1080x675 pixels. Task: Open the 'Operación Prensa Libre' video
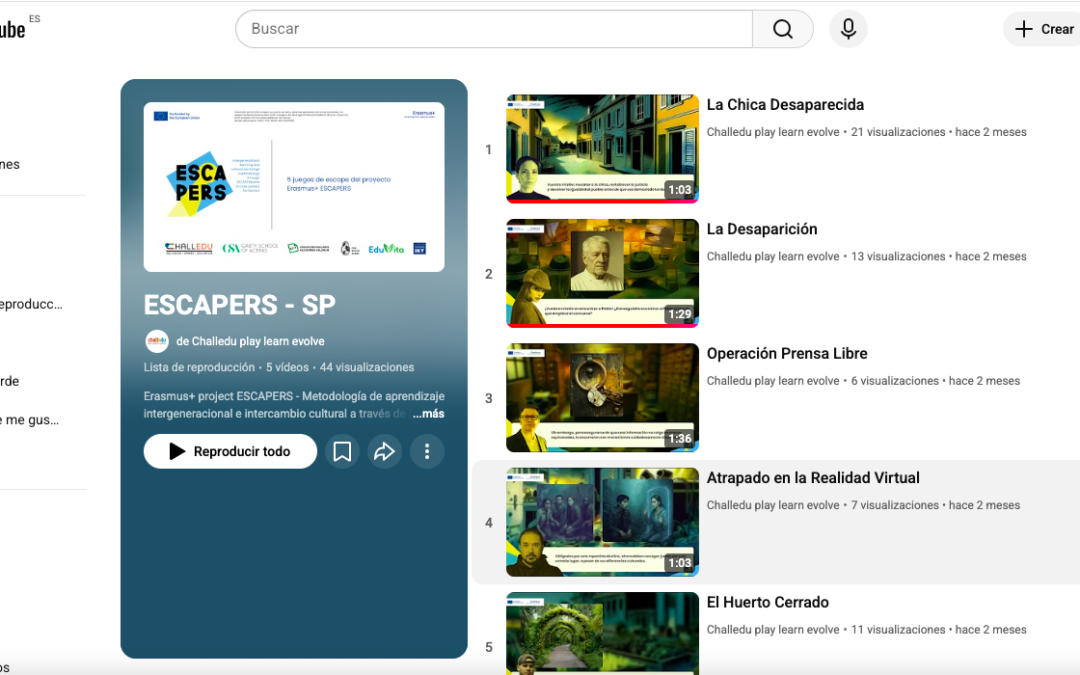click(787, 353)
